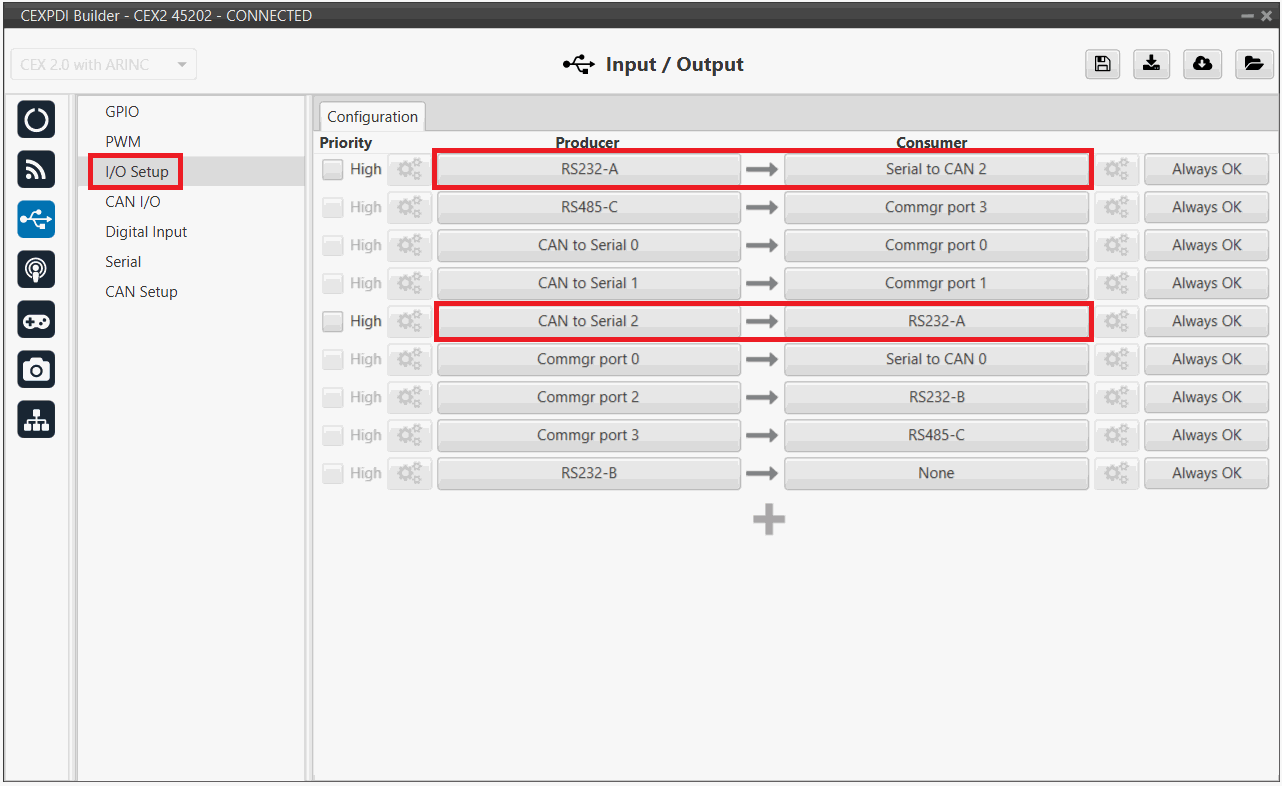1282x786 pixels.
Task: Click Always OK button on Commgr port 3 consumer row
Action: (x=1206, y=207)
